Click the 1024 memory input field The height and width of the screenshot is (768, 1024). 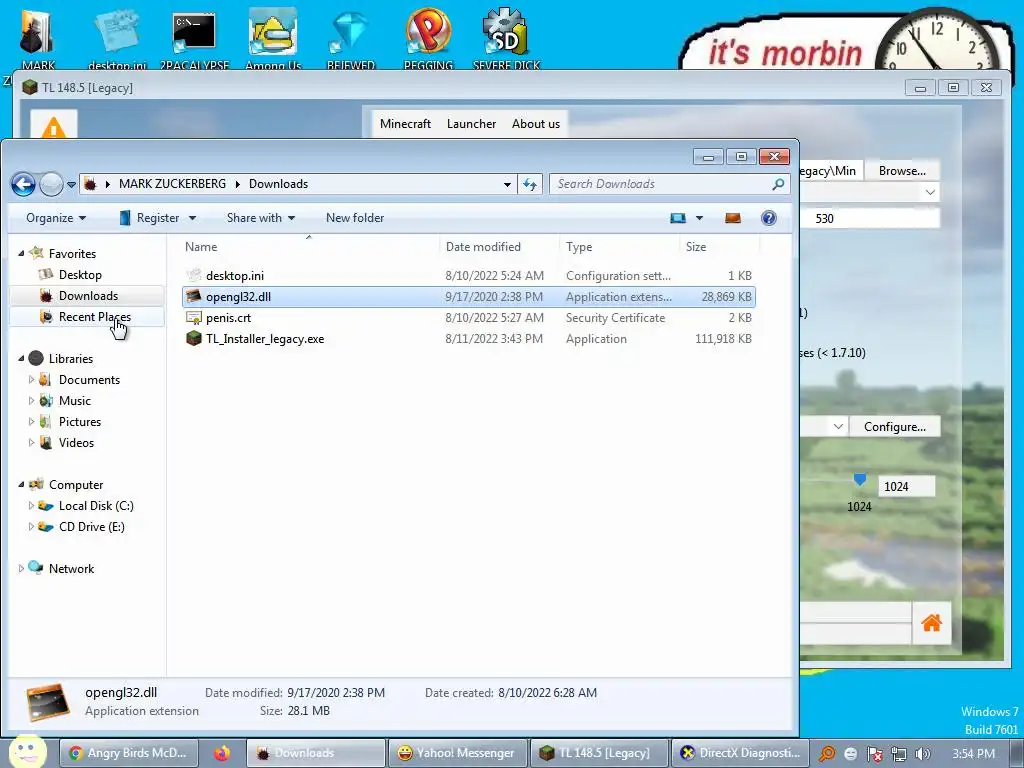(905, 487)
